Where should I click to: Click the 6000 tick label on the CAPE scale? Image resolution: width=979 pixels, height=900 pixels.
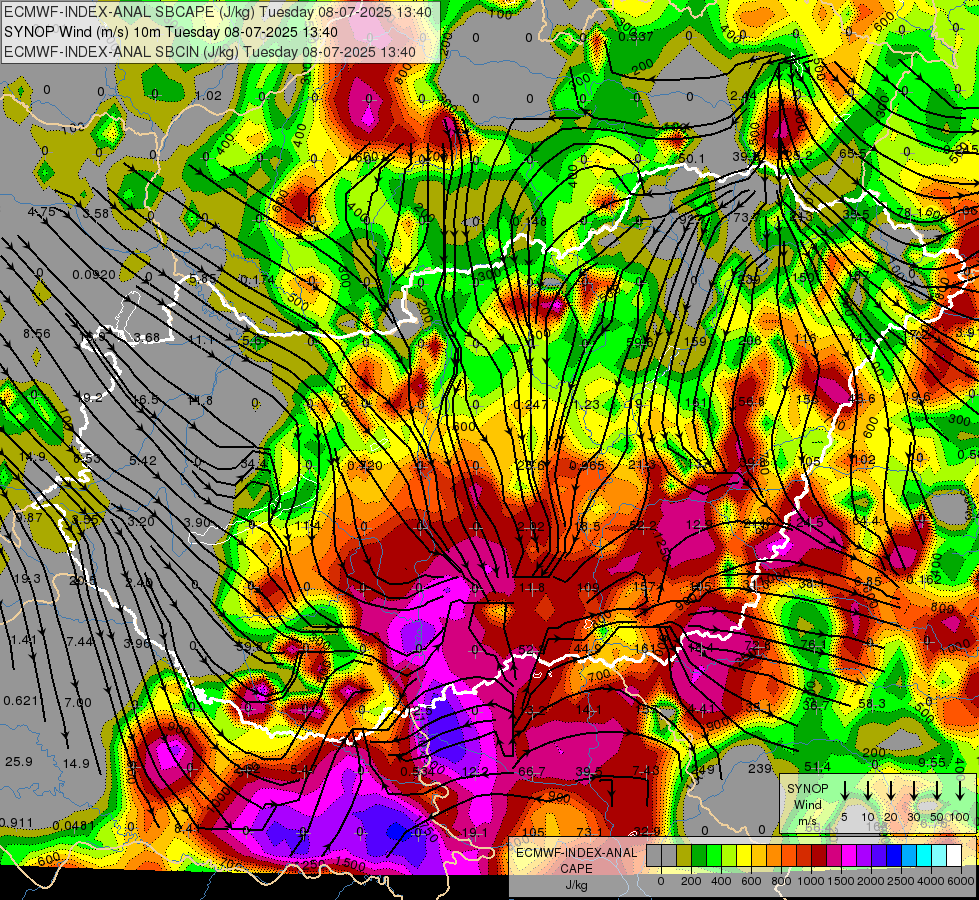(x=961, y=881)
